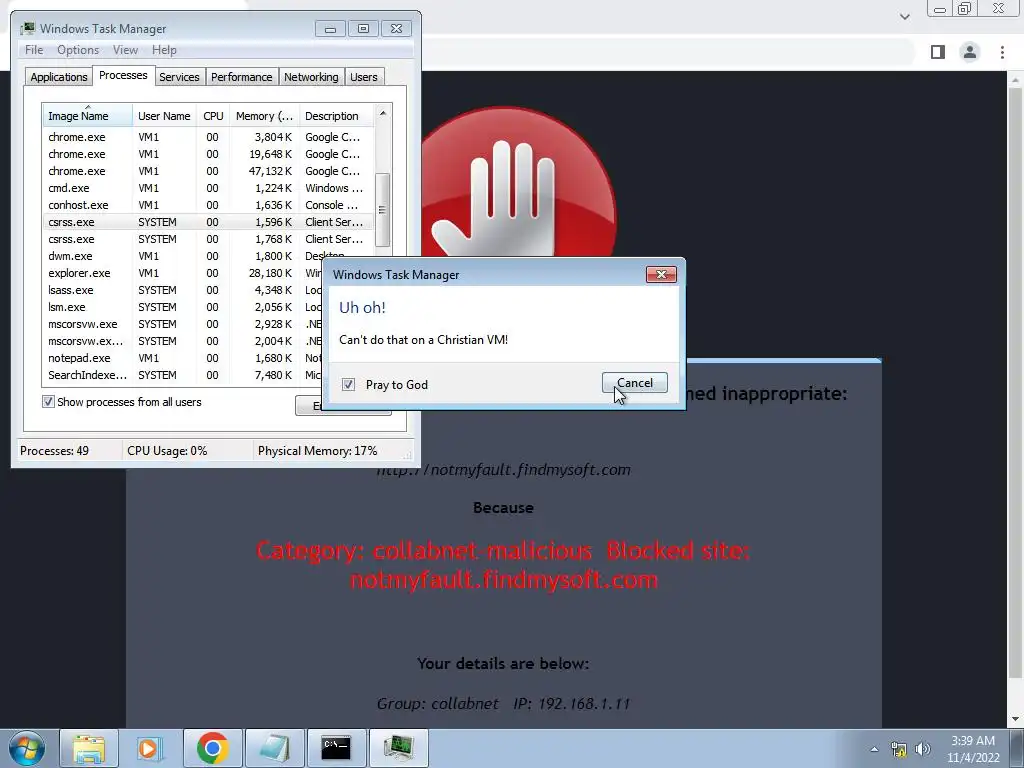Select the explorer.exe process row
The width and height of the screenshot is (1024, 768).
(183, 273)
